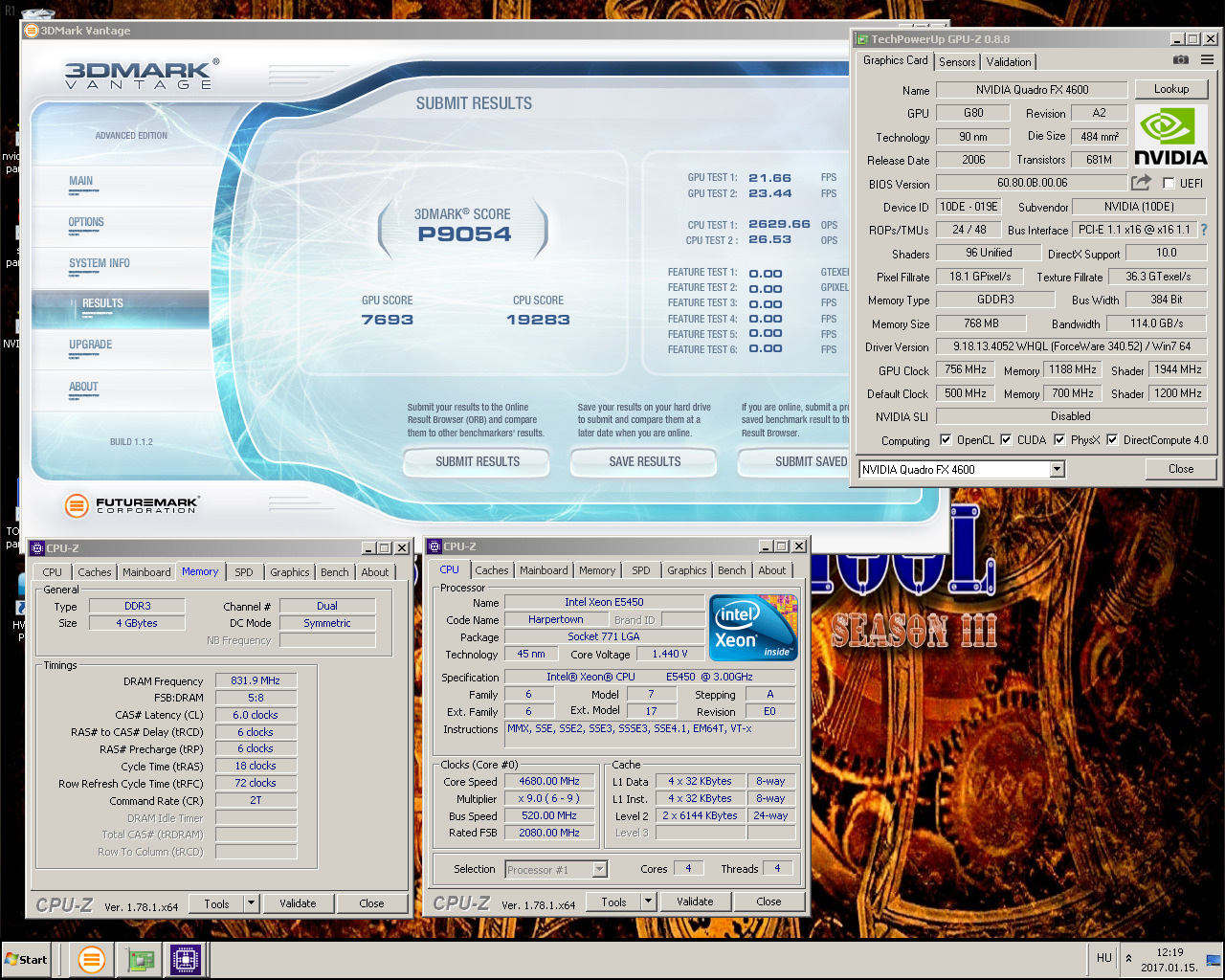1225x980 pixels.
Task: Click Validate in the Memory CPU-Z window
Action: [298, 902]
